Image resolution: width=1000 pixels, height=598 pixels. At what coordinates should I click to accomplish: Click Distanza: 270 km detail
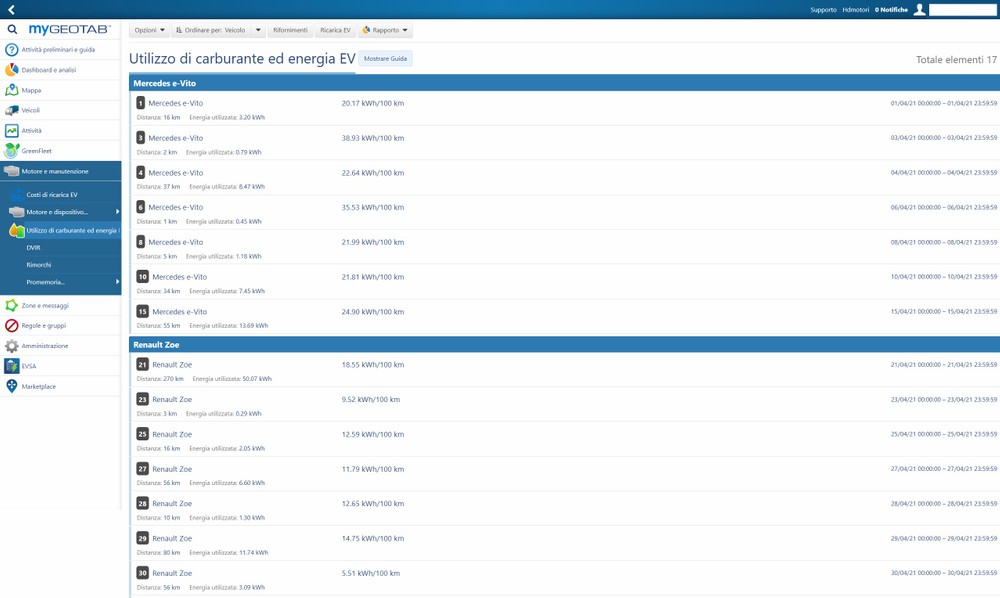click(x=159, y=379)
